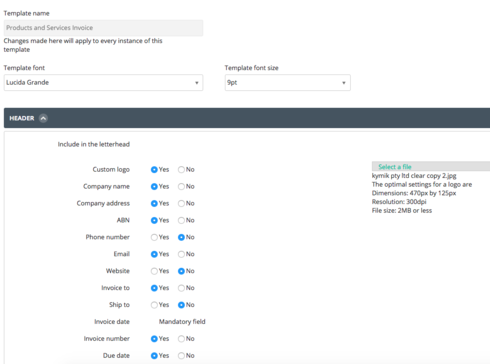Select No for Invoice number

click(x=181, y=339)
